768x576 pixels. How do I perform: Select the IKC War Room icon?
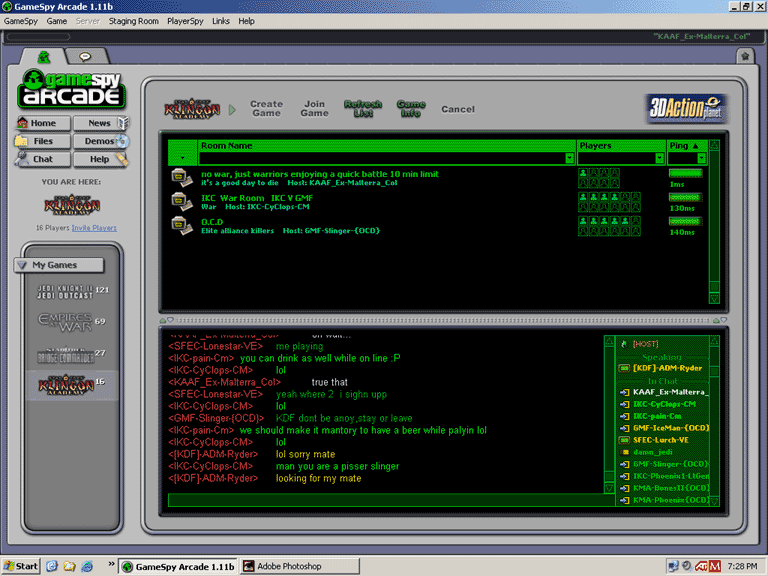[x=182, y=201]
